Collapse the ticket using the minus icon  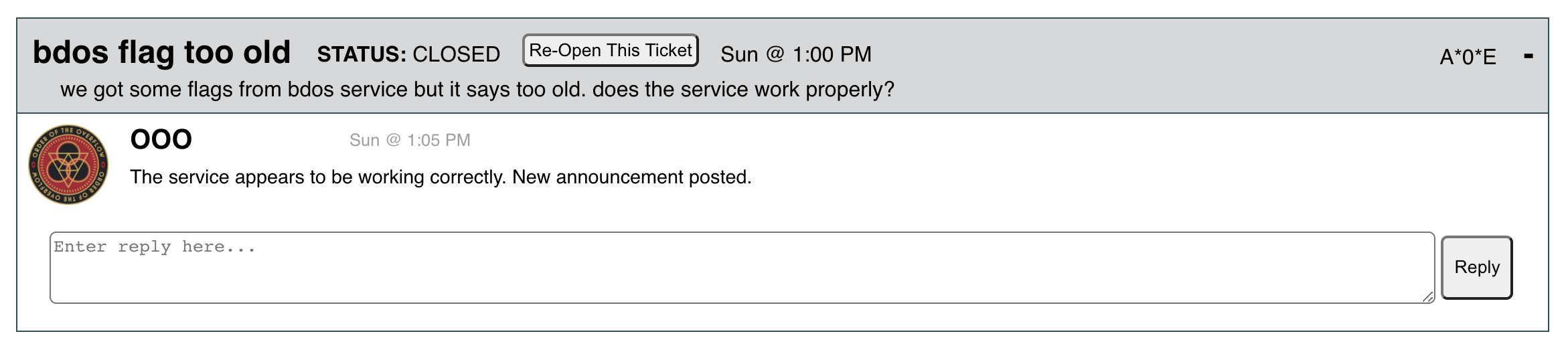(x=1528, y=56)
